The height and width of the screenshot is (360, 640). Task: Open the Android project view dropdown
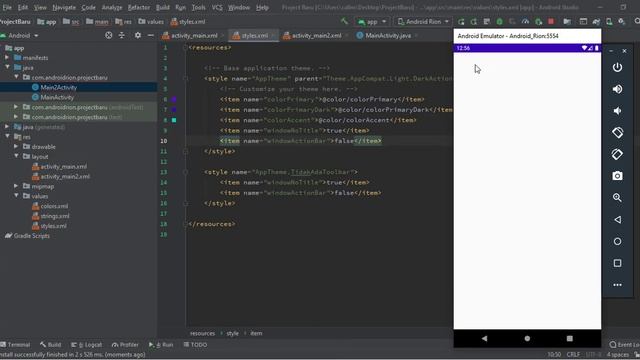coord(20,36)
